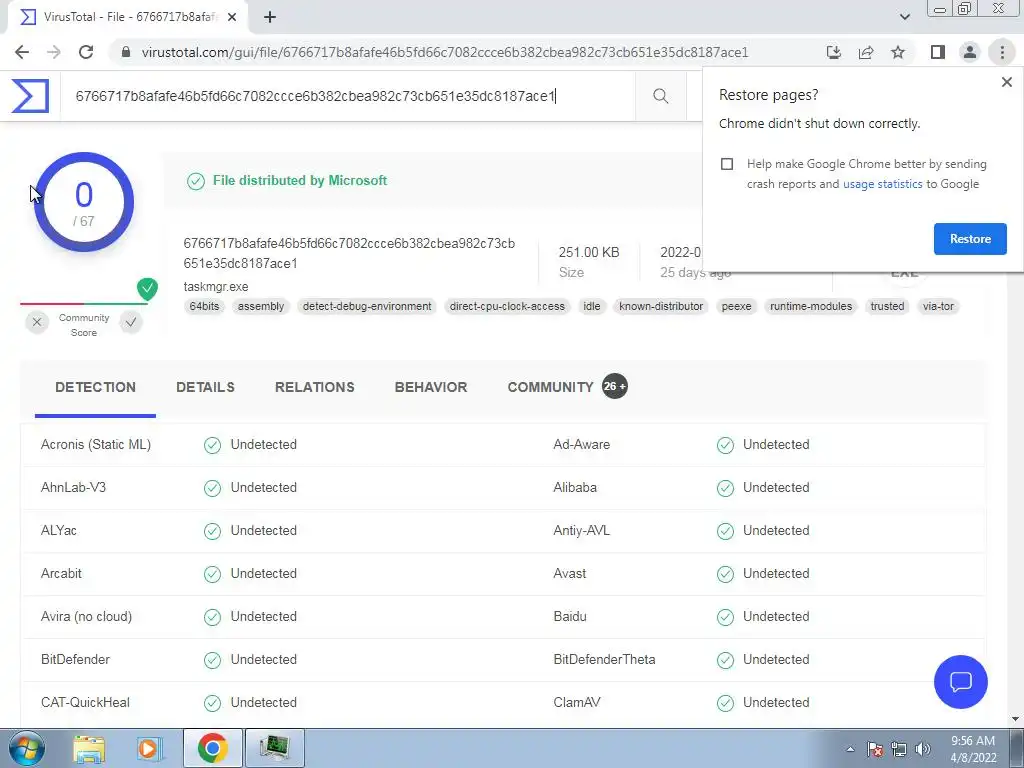1024x768 pixels.
Task: Click the 251.00 KB size value
Action: click(x=589, y=252)
